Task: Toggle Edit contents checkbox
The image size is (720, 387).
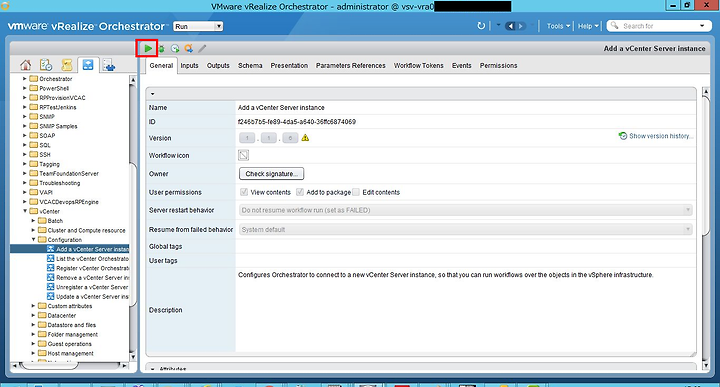Action: [x=356, y=192]
